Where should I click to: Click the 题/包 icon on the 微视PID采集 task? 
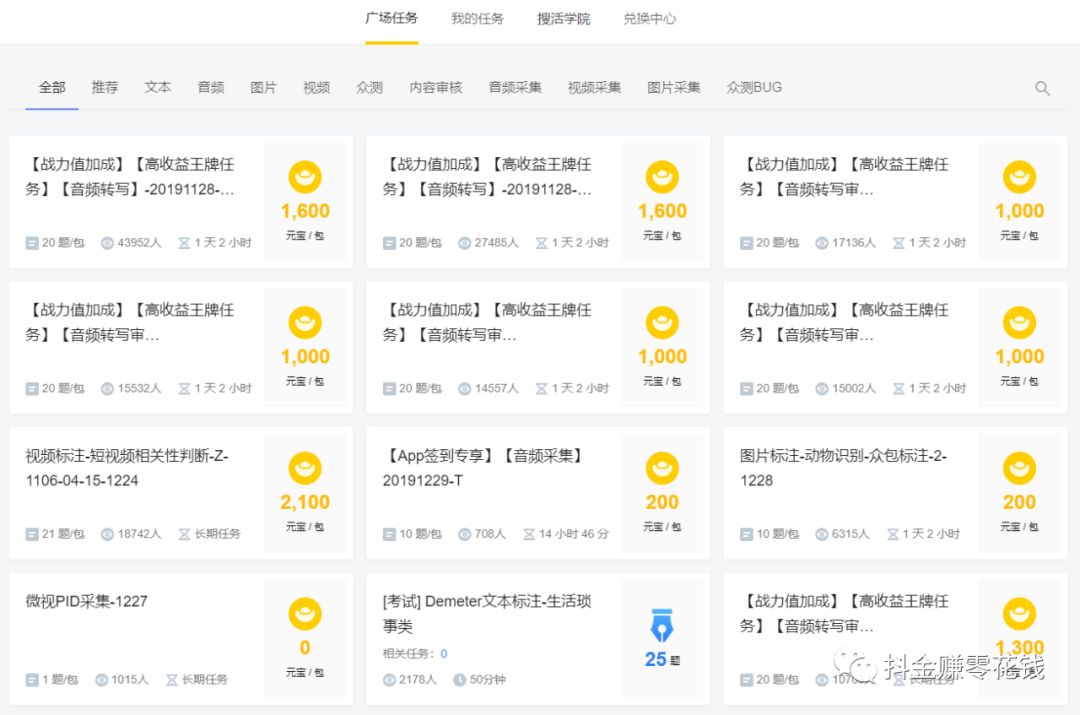pyautogui.click(x=33, y=679)
